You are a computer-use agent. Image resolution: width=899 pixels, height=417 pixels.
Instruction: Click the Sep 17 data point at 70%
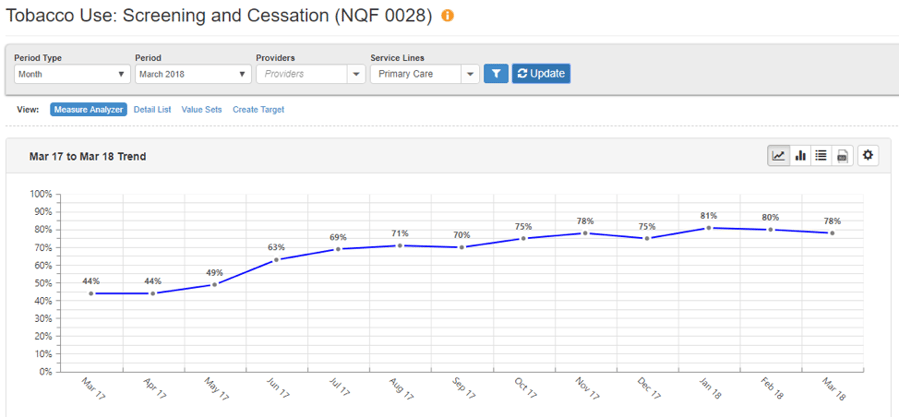(462, 247)
